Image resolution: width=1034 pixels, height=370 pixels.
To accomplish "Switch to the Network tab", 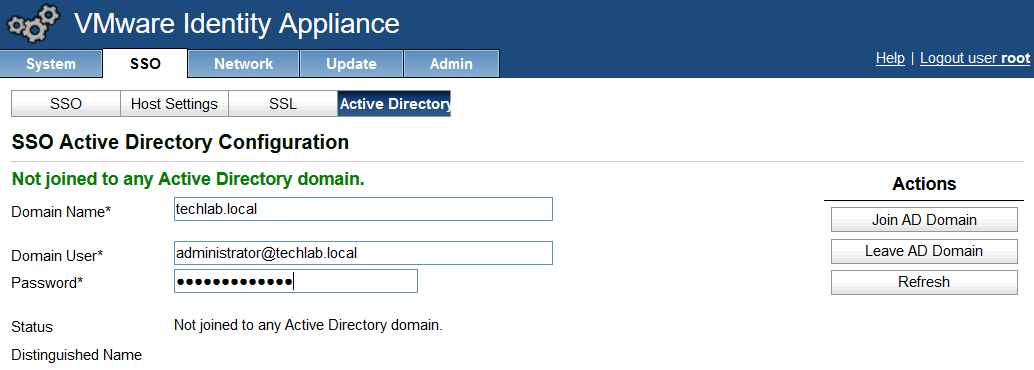I will pyautogui.click(x=243, y=64).
